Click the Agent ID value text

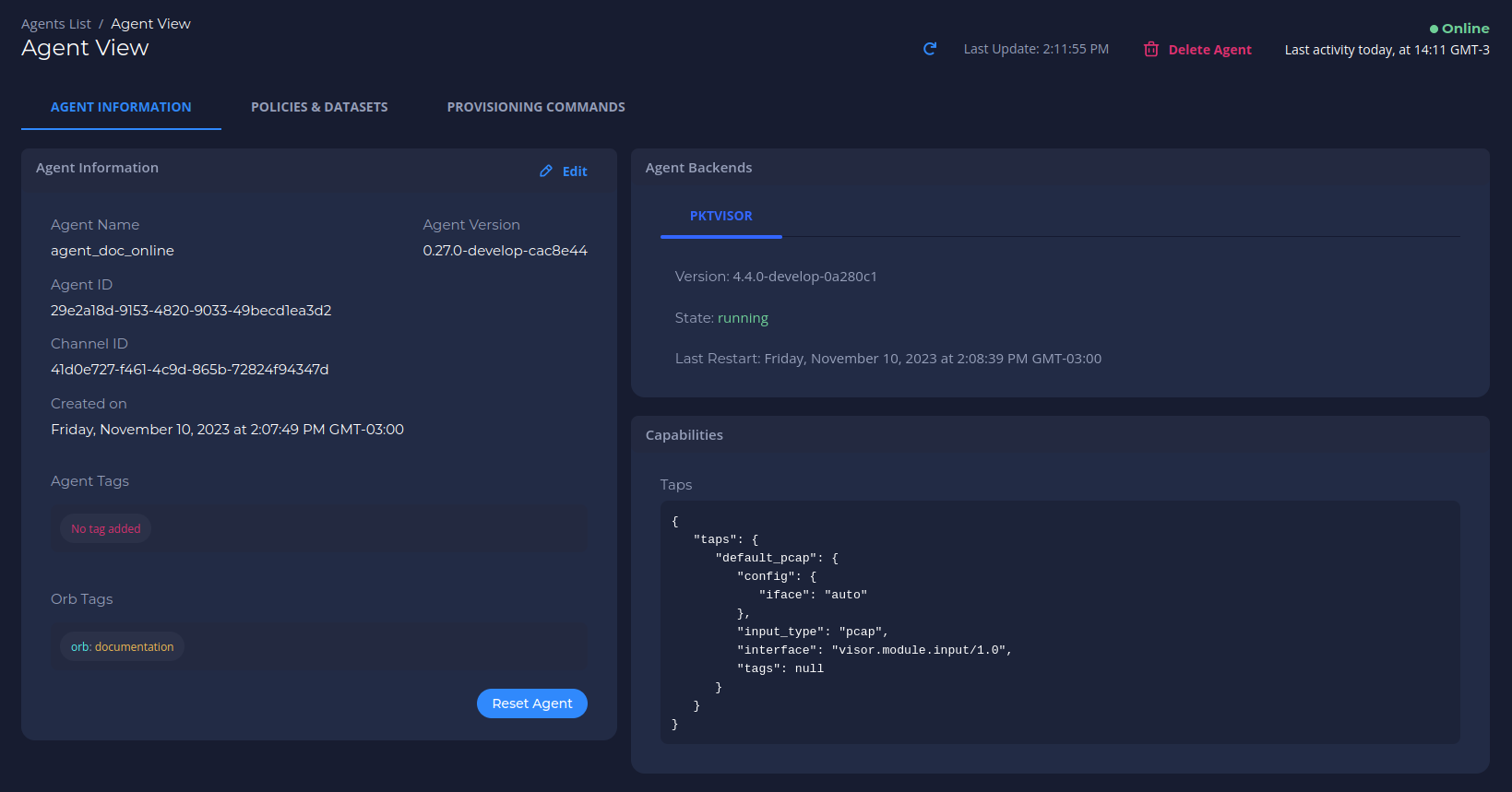pos(191,311)
